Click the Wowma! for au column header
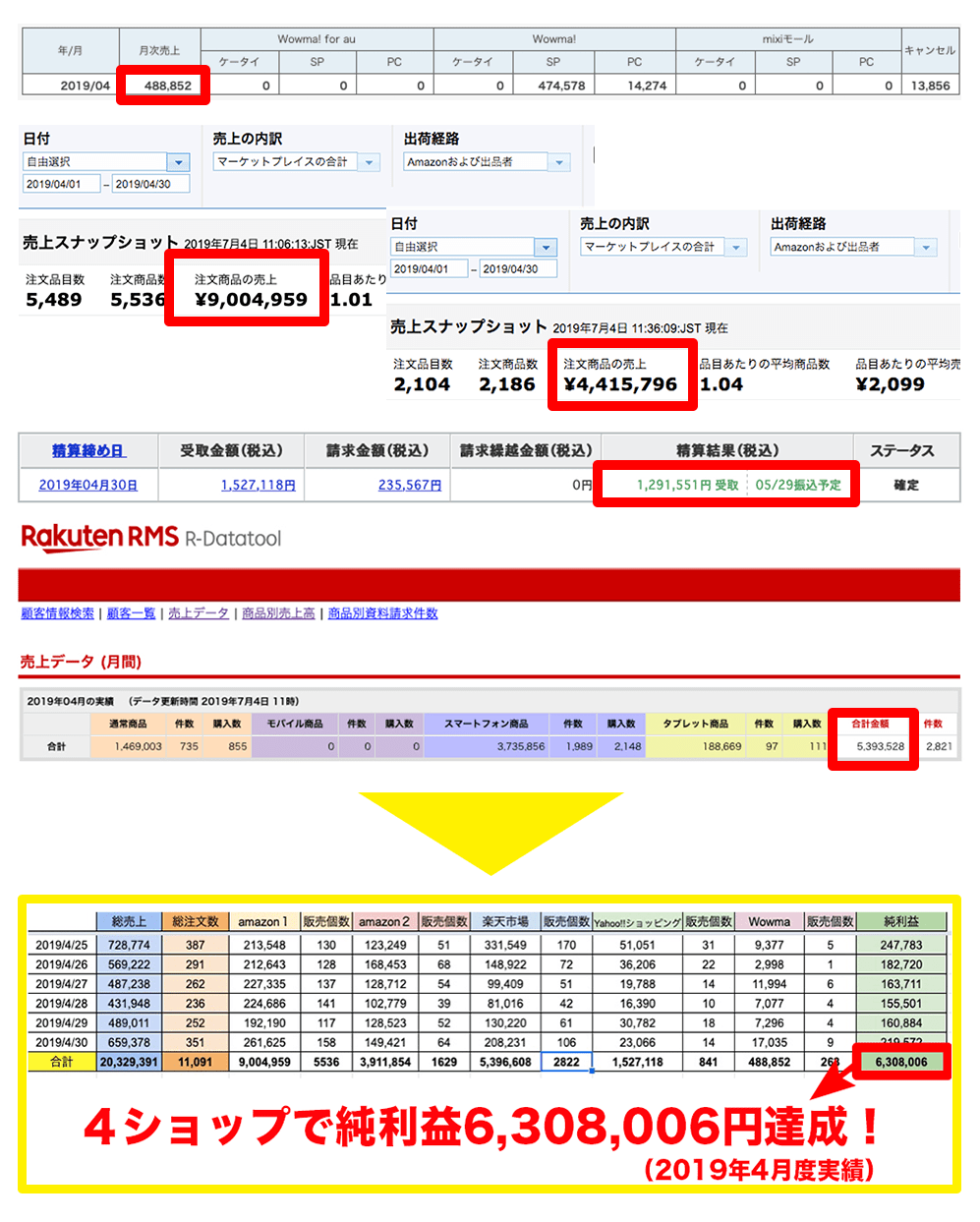The height and width of the screenshot is (1222, 980). coord(317,39)
